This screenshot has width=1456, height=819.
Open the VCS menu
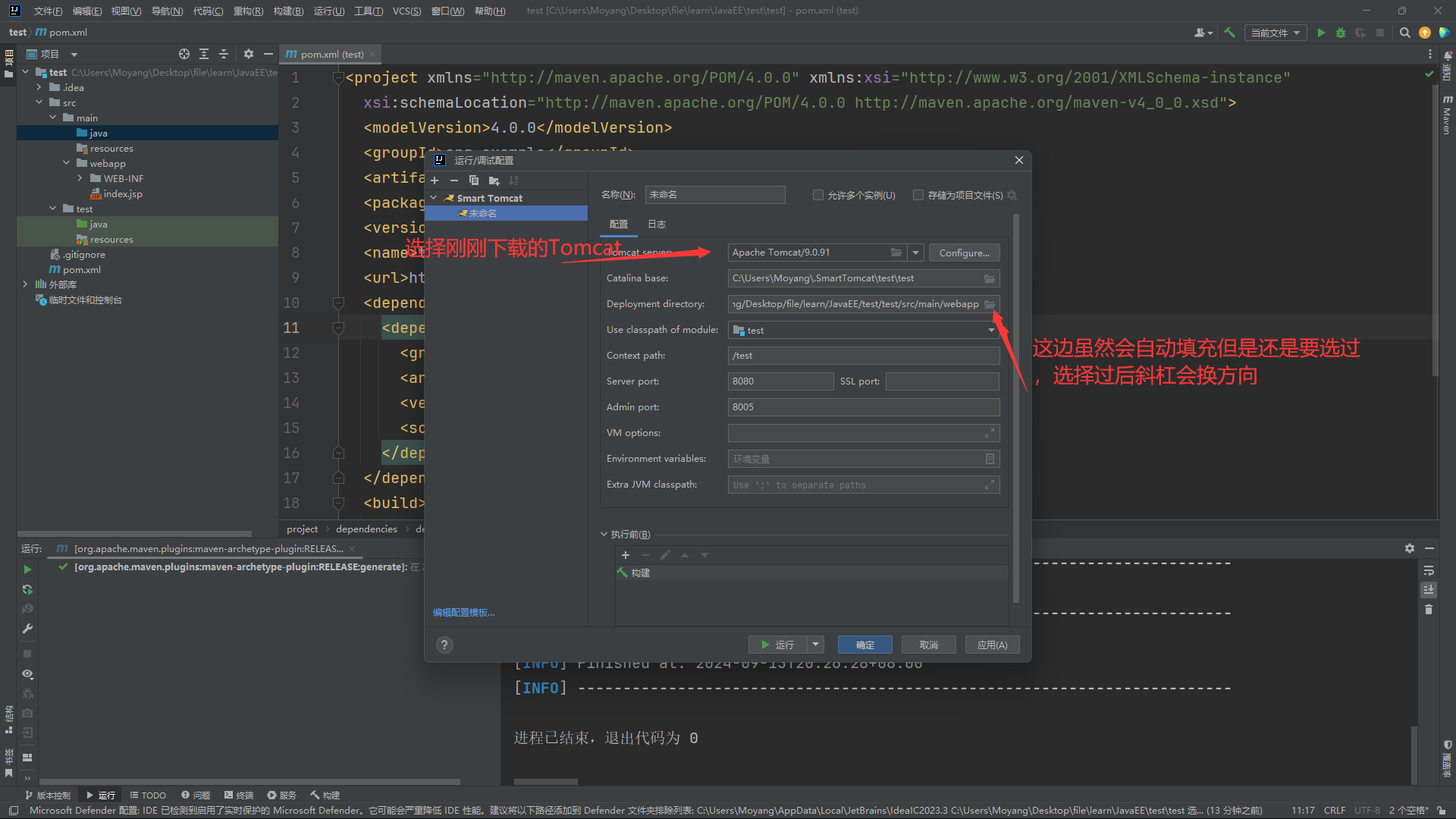coord(407,11)
